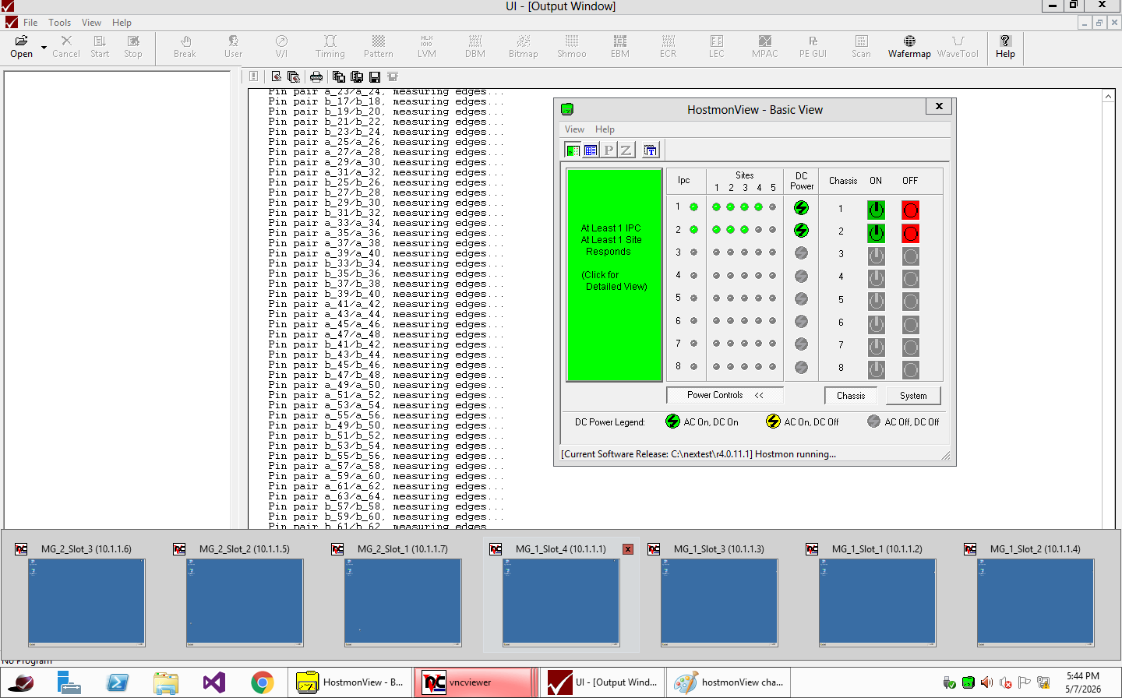Open Chrome from the taskbar
This screenshot has height=698, width=1124.
(262, 682)
